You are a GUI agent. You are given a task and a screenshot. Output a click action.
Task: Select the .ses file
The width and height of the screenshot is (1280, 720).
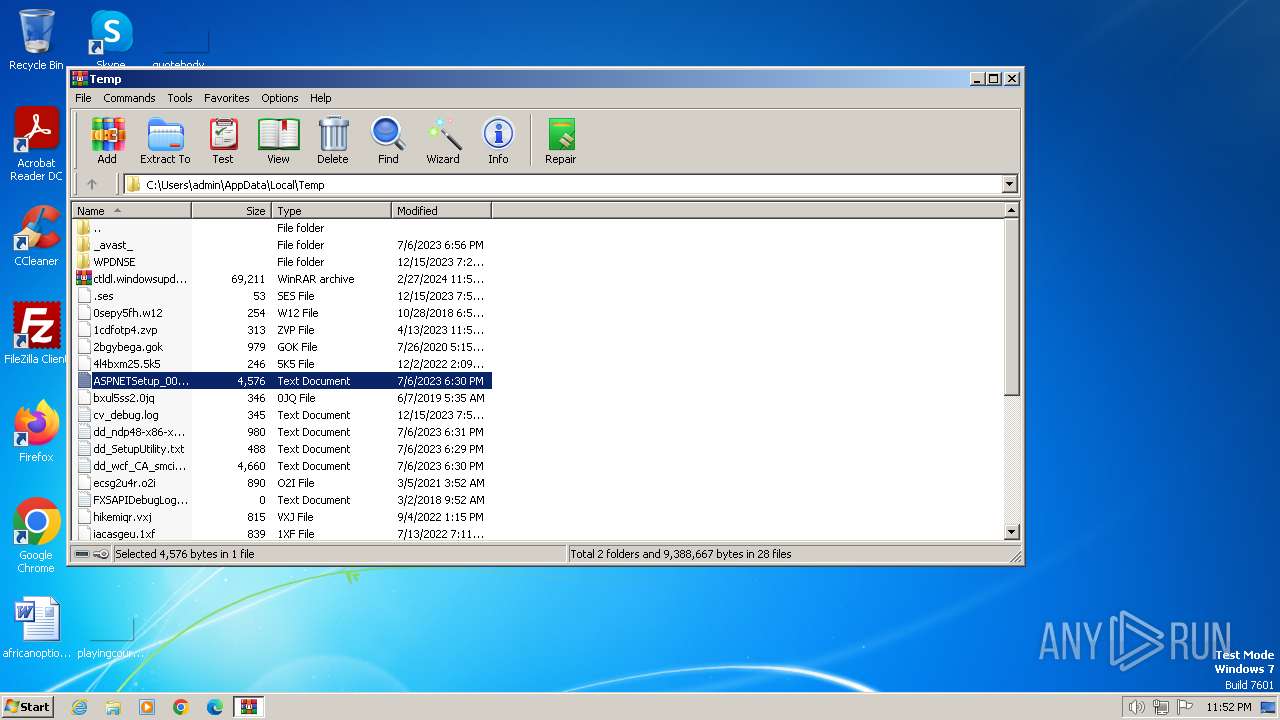(x=282, y=296)
